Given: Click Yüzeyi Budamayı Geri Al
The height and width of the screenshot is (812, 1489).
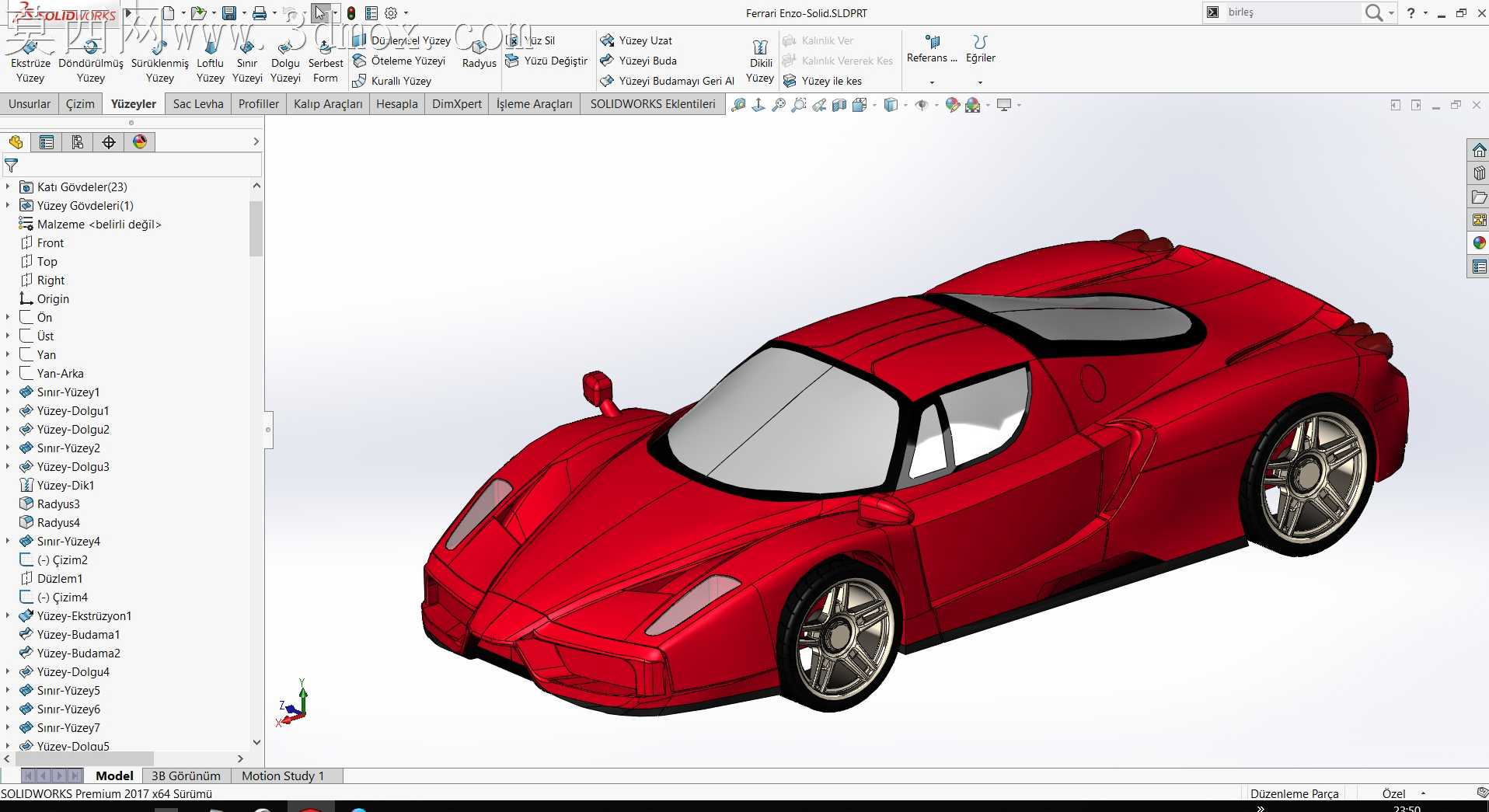Looking at the screenshot, I should [x=668, y=81].
